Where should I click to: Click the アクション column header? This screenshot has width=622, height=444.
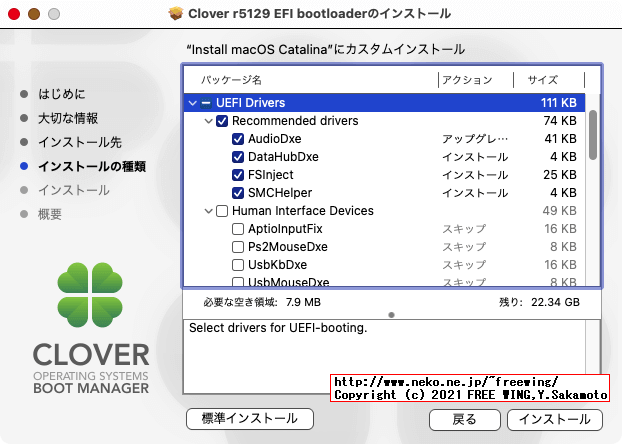(467, 80)
